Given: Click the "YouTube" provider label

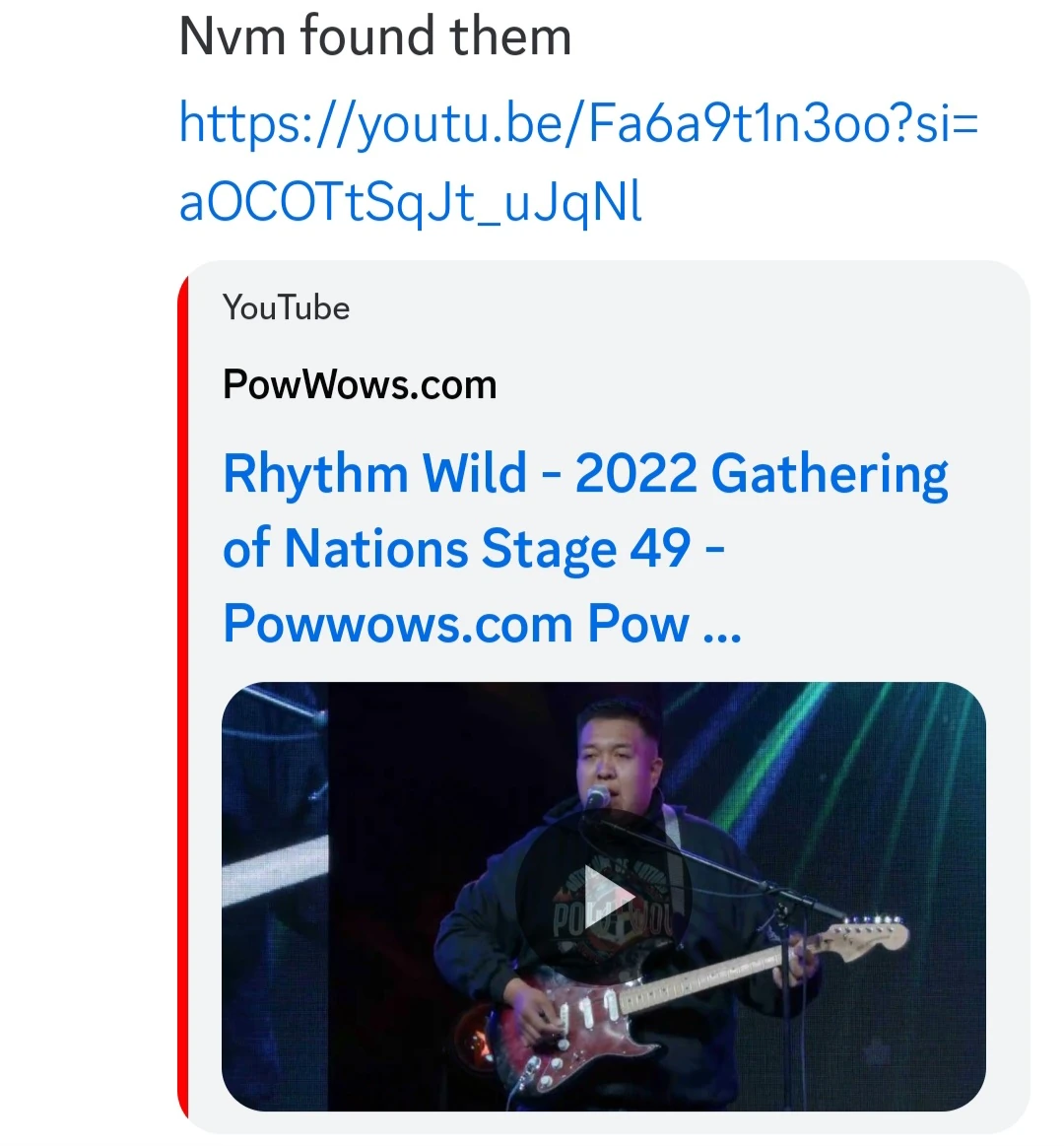Looking at the screenshot, I should [x=286, y=307].
